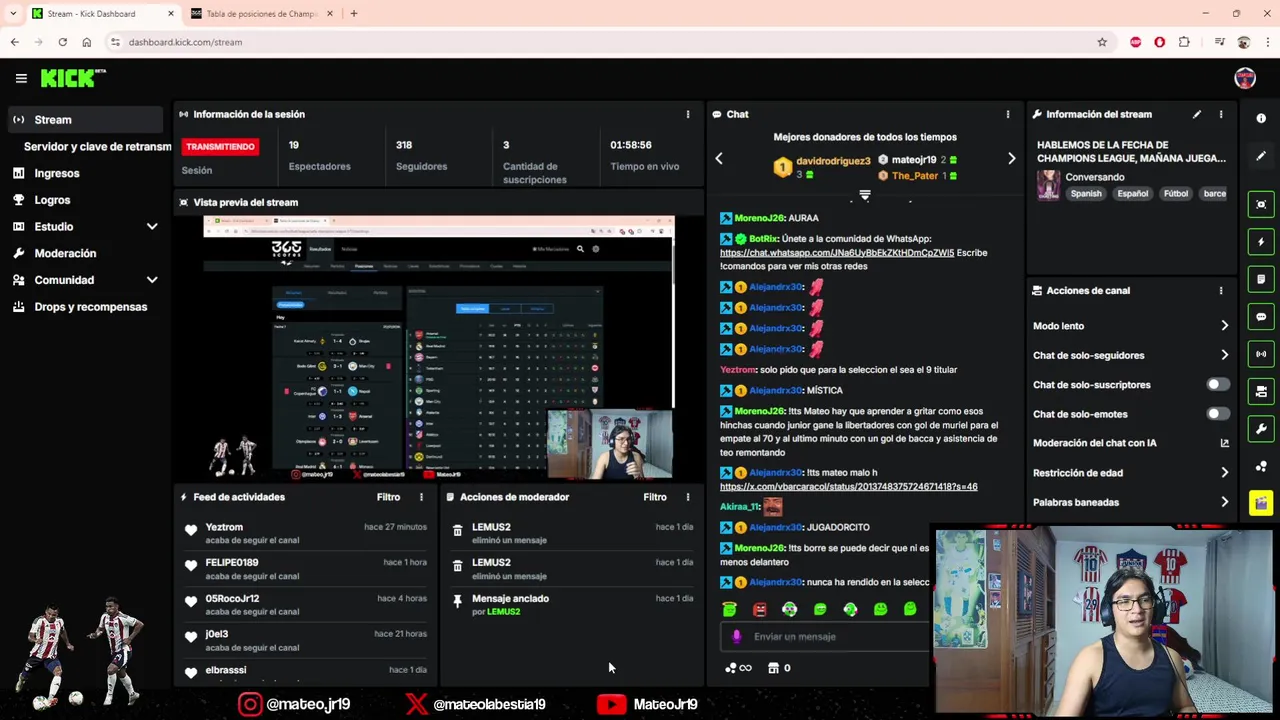Image resolution: width=1280 pixels, height=720 pixels.
Task: Open Modo lento settings arrow
Action: [1224, 326]
